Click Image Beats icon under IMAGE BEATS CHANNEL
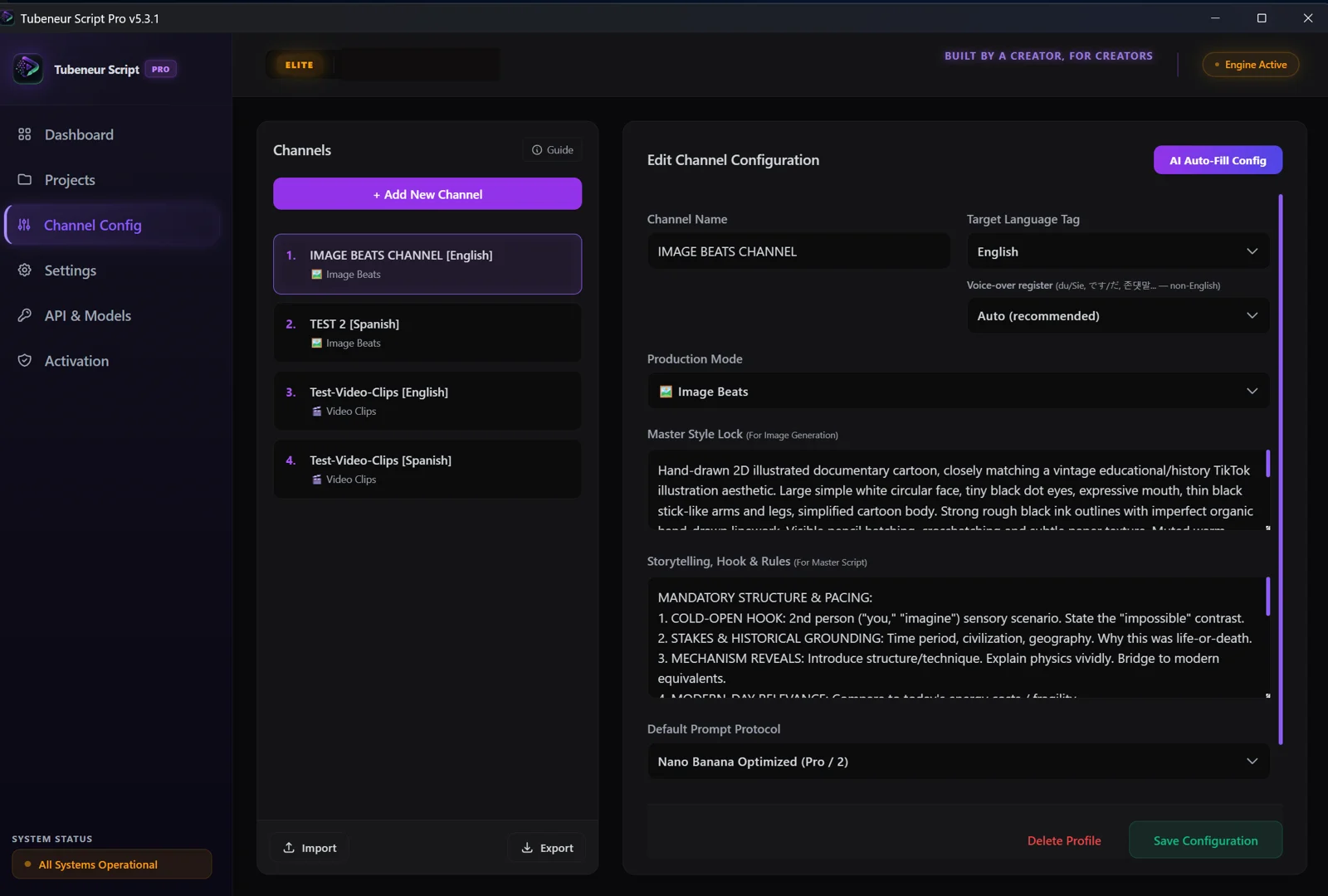The image size is (1328, 896). [x=316, y=275]
